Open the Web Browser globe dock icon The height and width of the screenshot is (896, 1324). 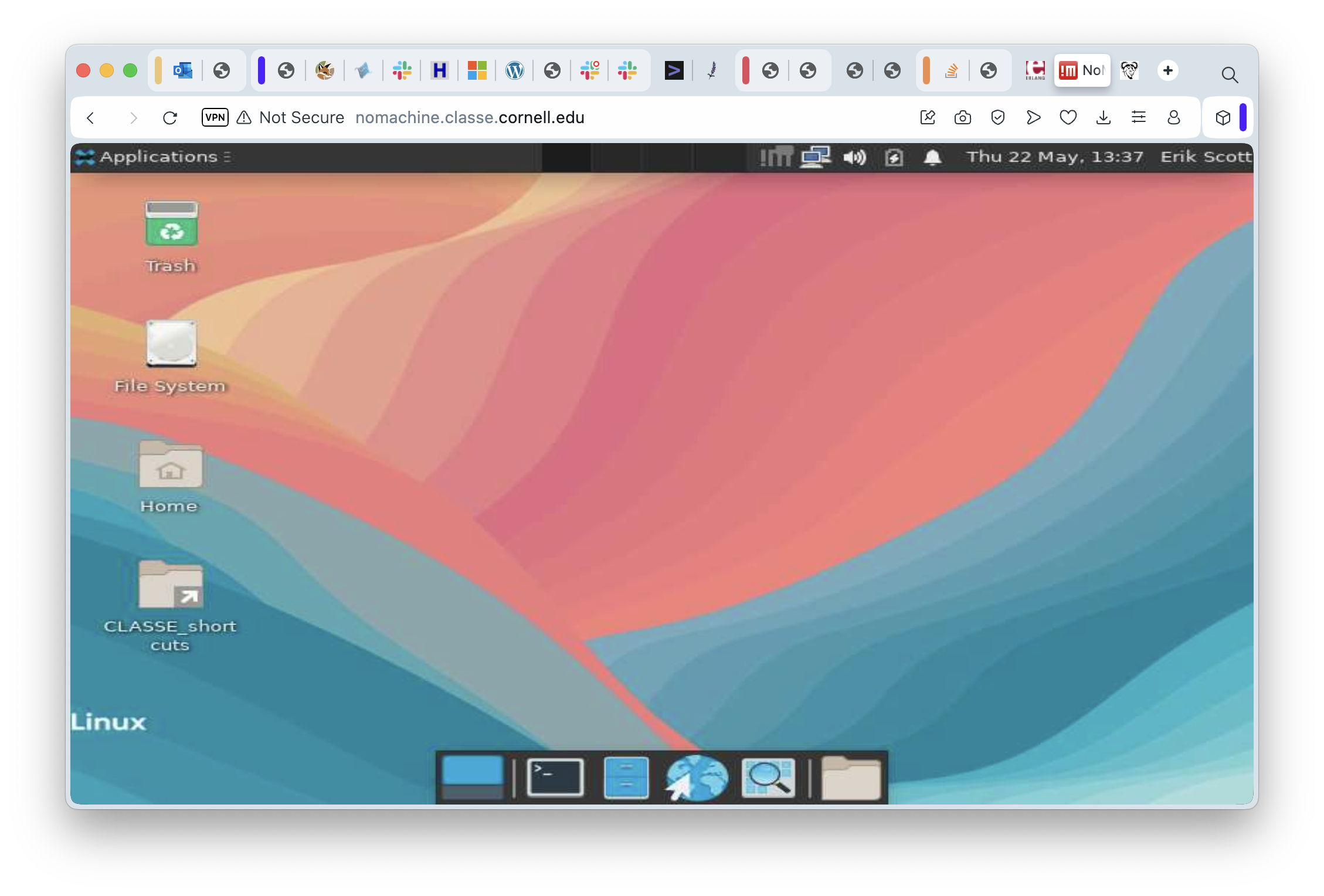pos(697,778)
